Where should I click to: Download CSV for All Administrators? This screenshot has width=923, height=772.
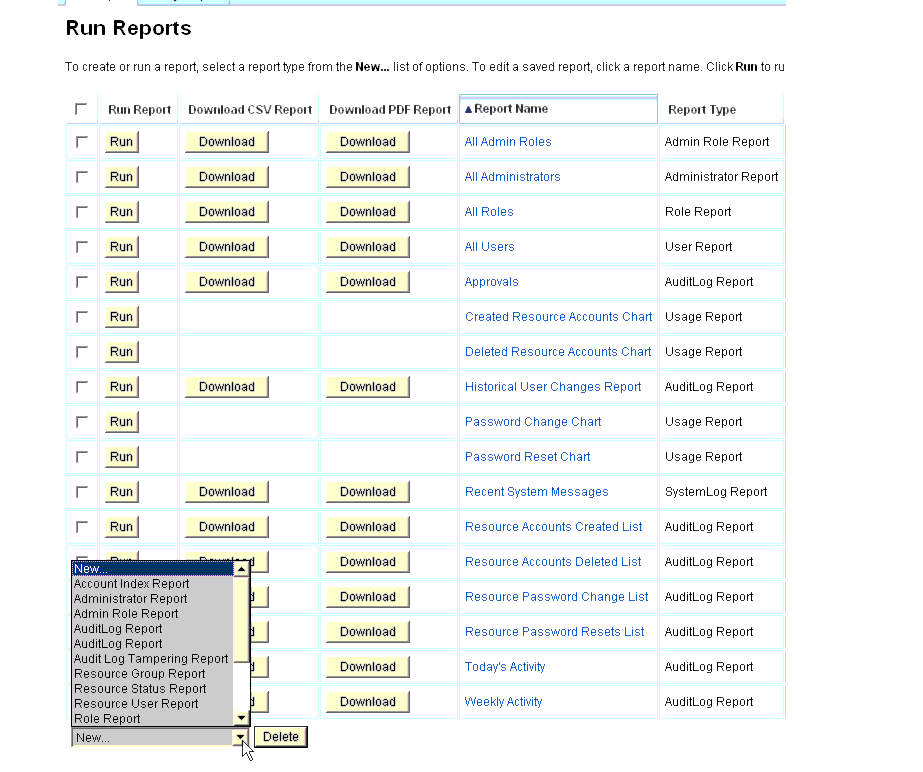pyautogui.click(x=227, y=177)
